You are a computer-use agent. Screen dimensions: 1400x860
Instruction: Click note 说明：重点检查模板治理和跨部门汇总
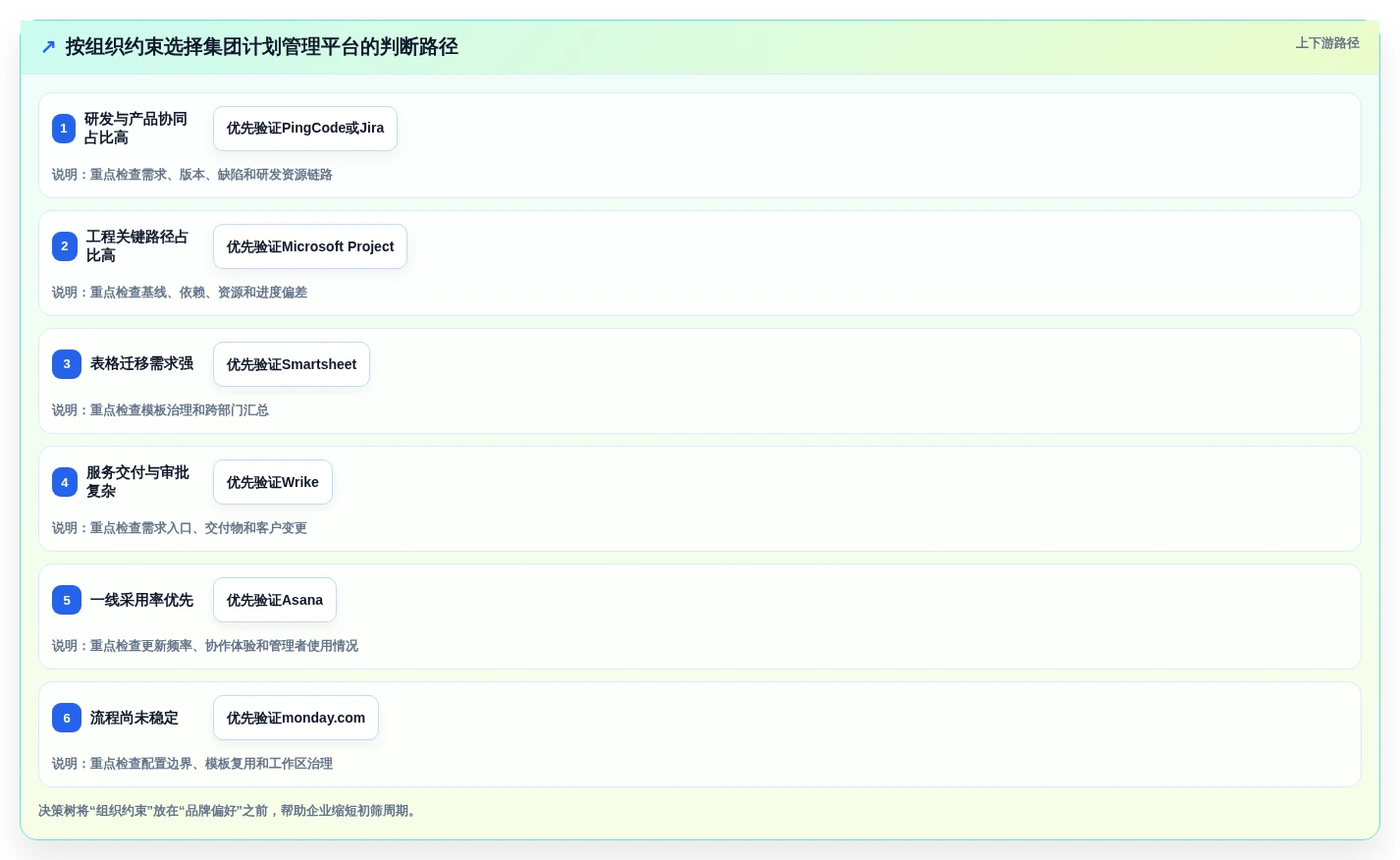tap(160, 410)
